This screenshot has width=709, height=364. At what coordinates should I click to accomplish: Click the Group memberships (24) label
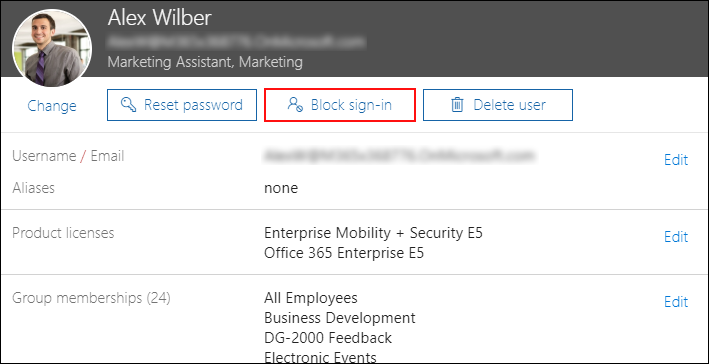(91, 298)
